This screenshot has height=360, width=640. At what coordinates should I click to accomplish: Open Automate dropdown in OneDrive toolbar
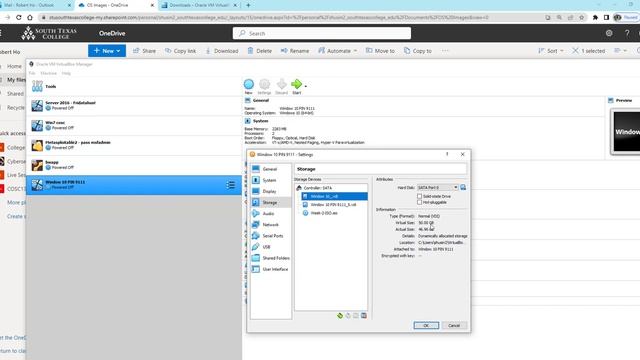338,51
